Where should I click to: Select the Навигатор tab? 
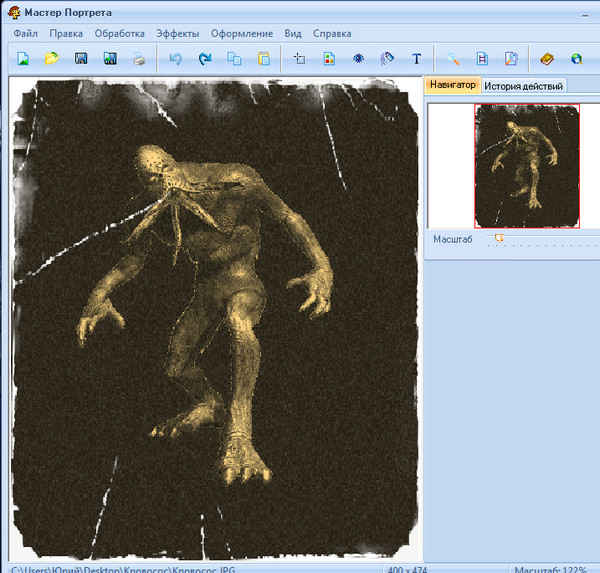453,85
